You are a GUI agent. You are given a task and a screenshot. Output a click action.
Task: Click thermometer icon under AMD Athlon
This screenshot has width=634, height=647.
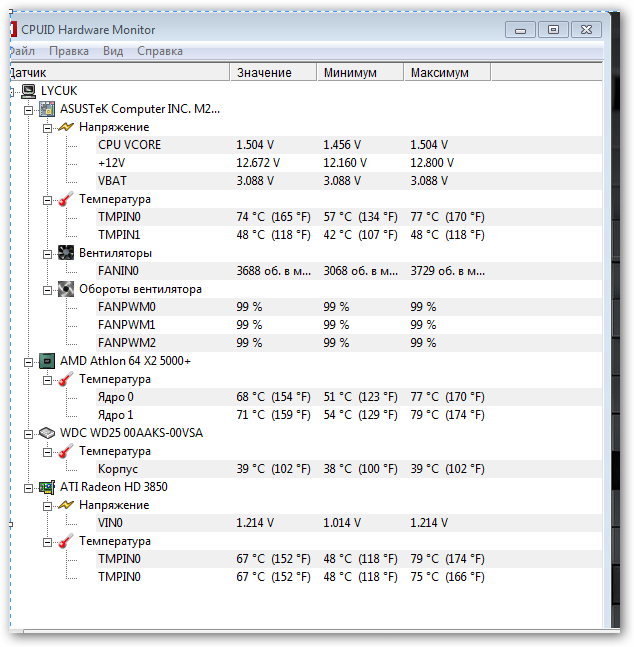[x=66, y=379]
